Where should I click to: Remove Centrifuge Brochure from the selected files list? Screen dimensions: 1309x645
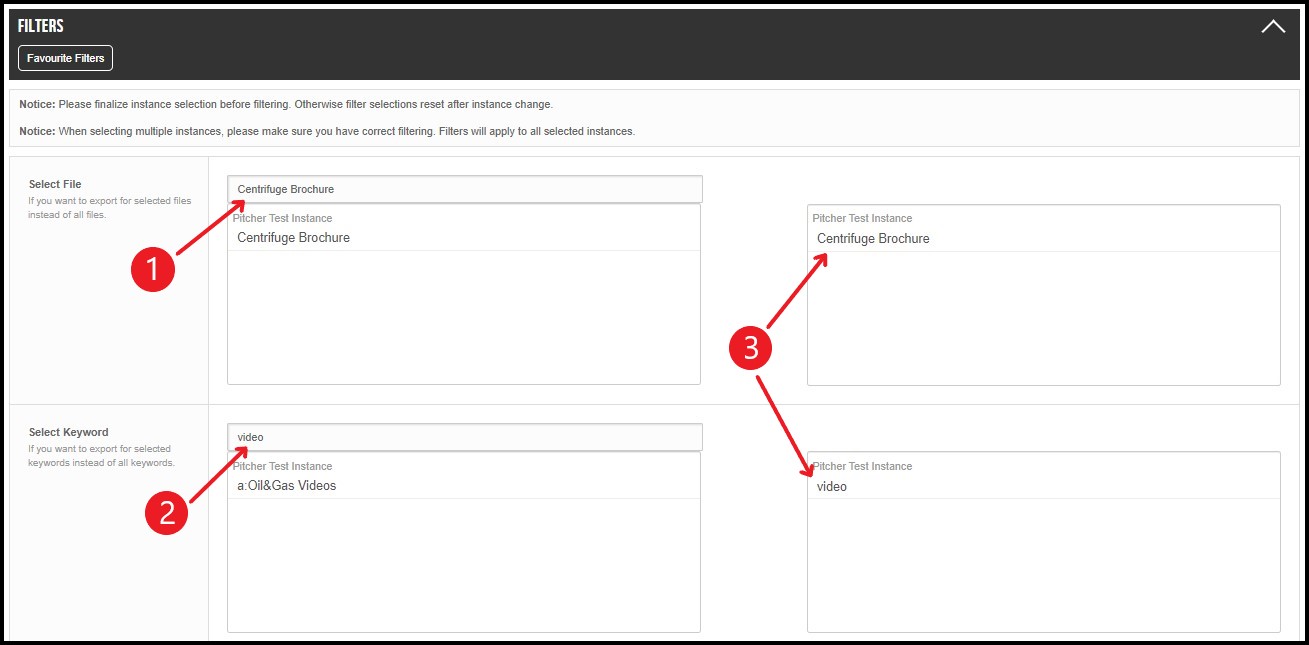tap(873, 238)
